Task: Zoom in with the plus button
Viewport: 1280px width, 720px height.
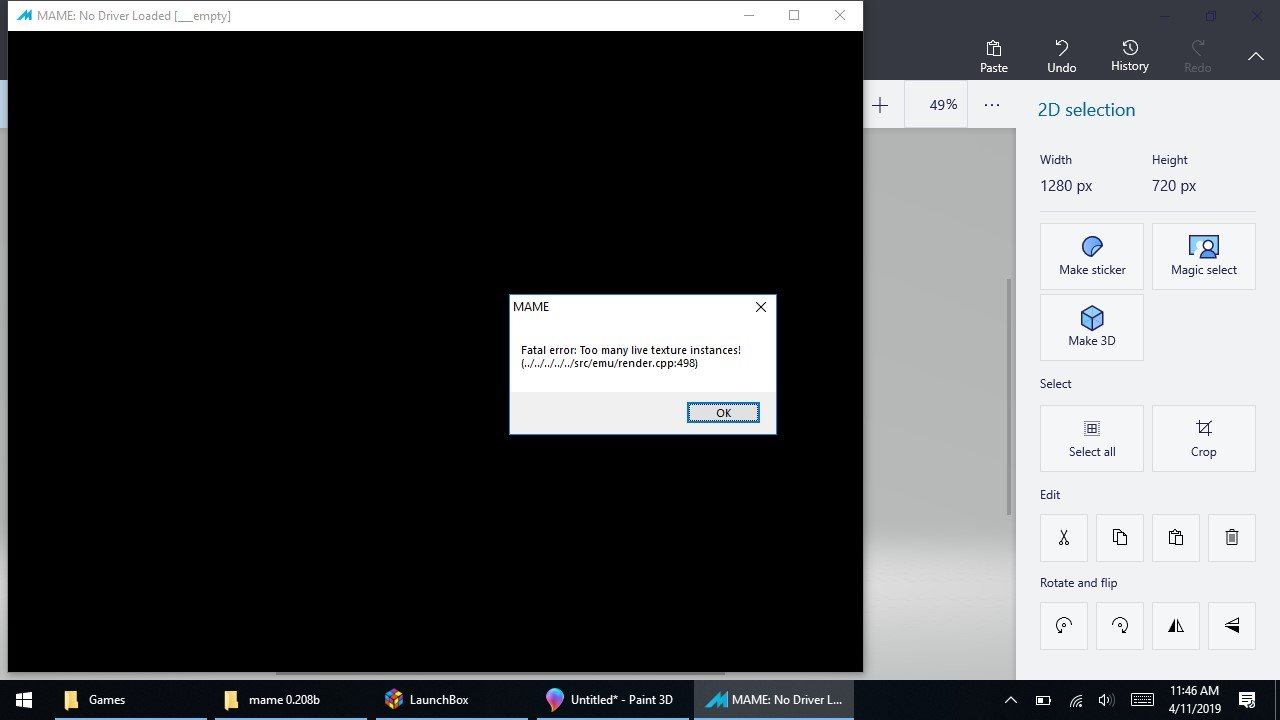Action: click(880, 105)
